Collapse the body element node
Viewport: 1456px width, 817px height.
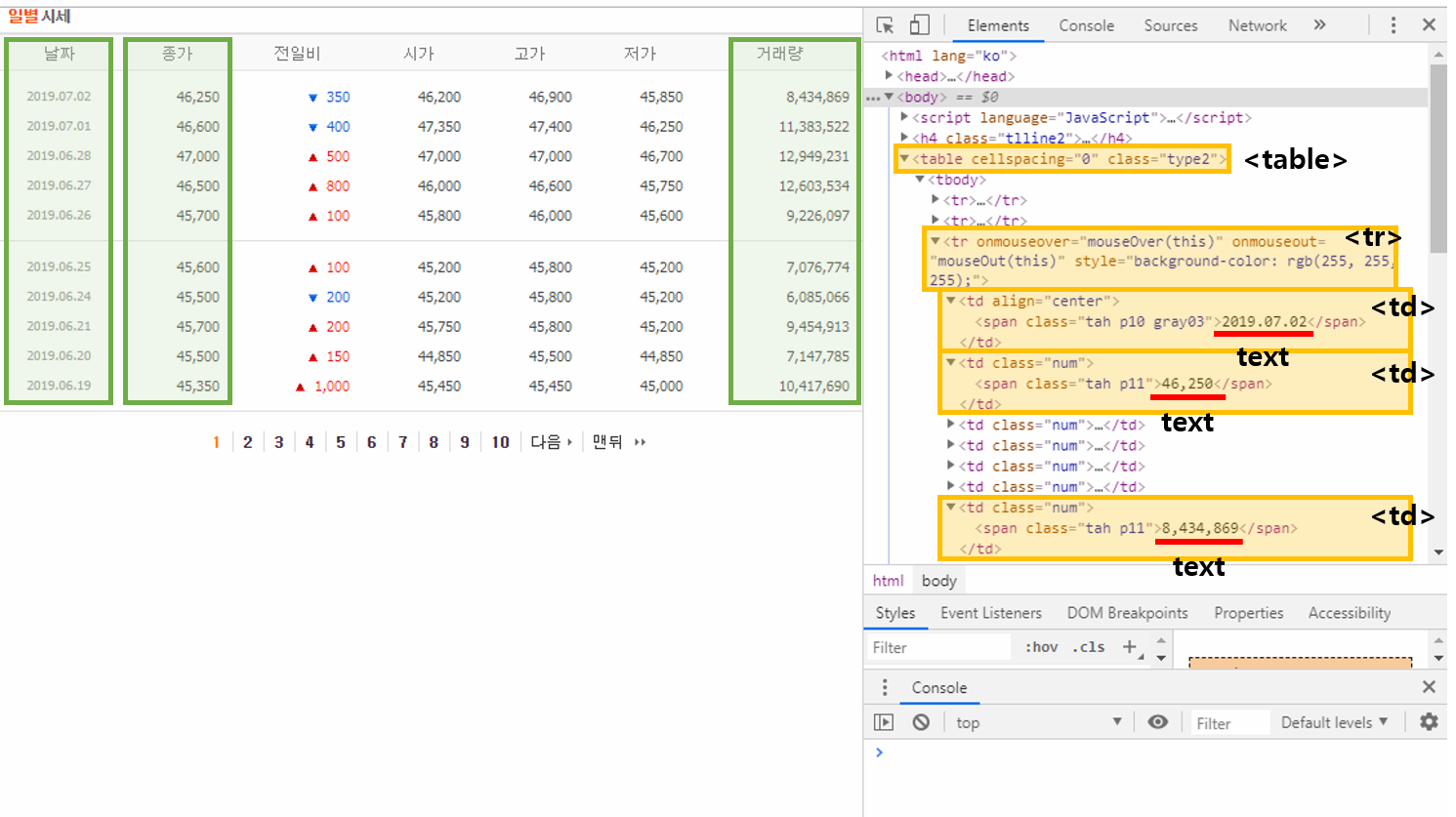click(889, 97)
